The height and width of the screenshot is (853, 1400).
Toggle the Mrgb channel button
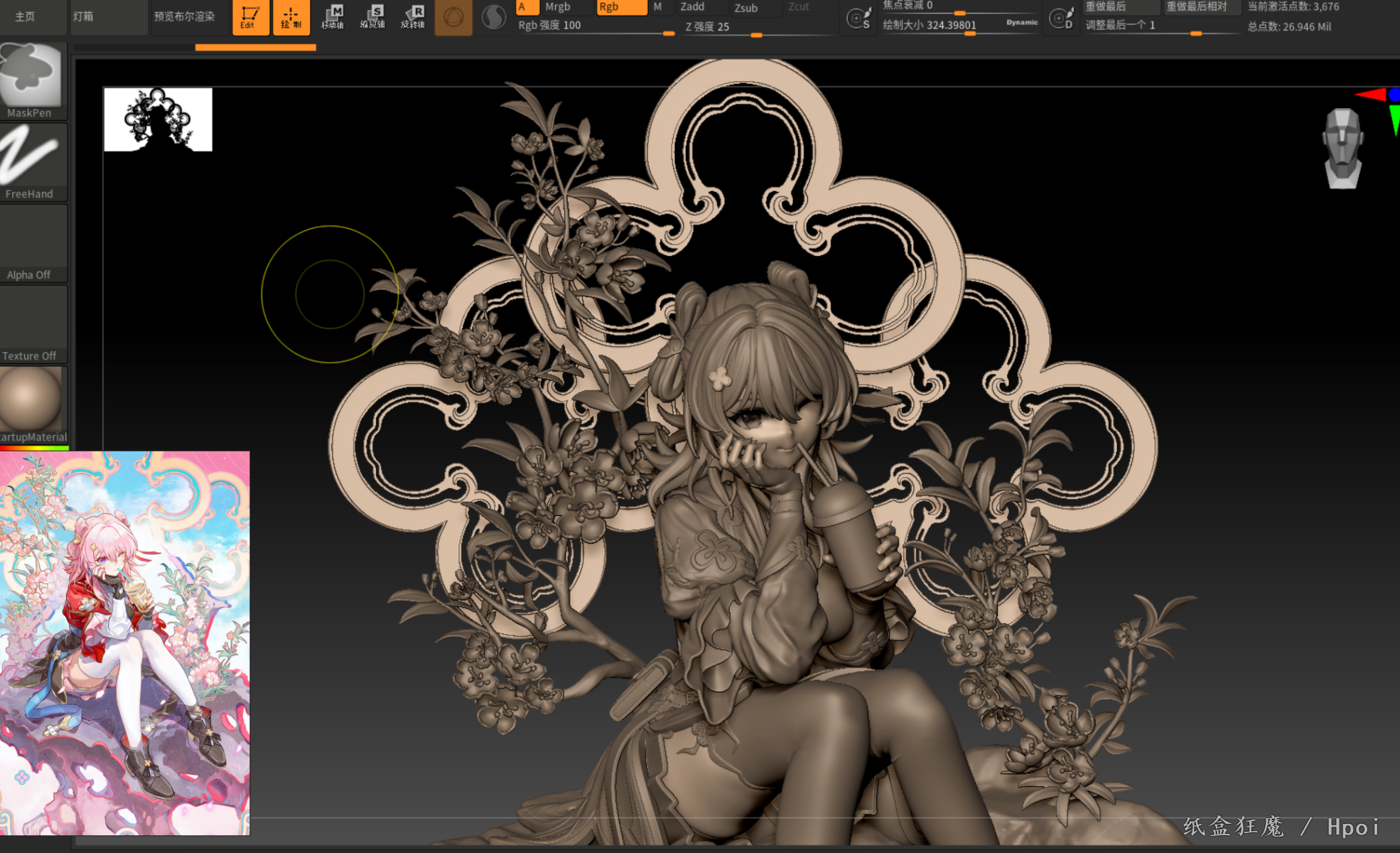565,7
